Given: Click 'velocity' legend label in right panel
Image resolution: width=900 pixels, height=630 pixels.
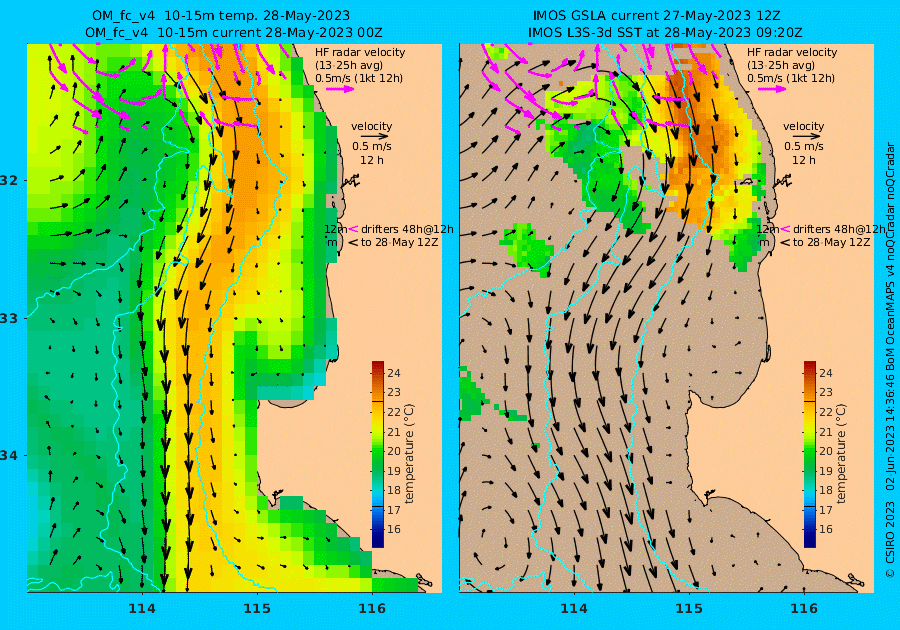Looking at the screenshot, I should pyautogui.click(x=803, y=126).
